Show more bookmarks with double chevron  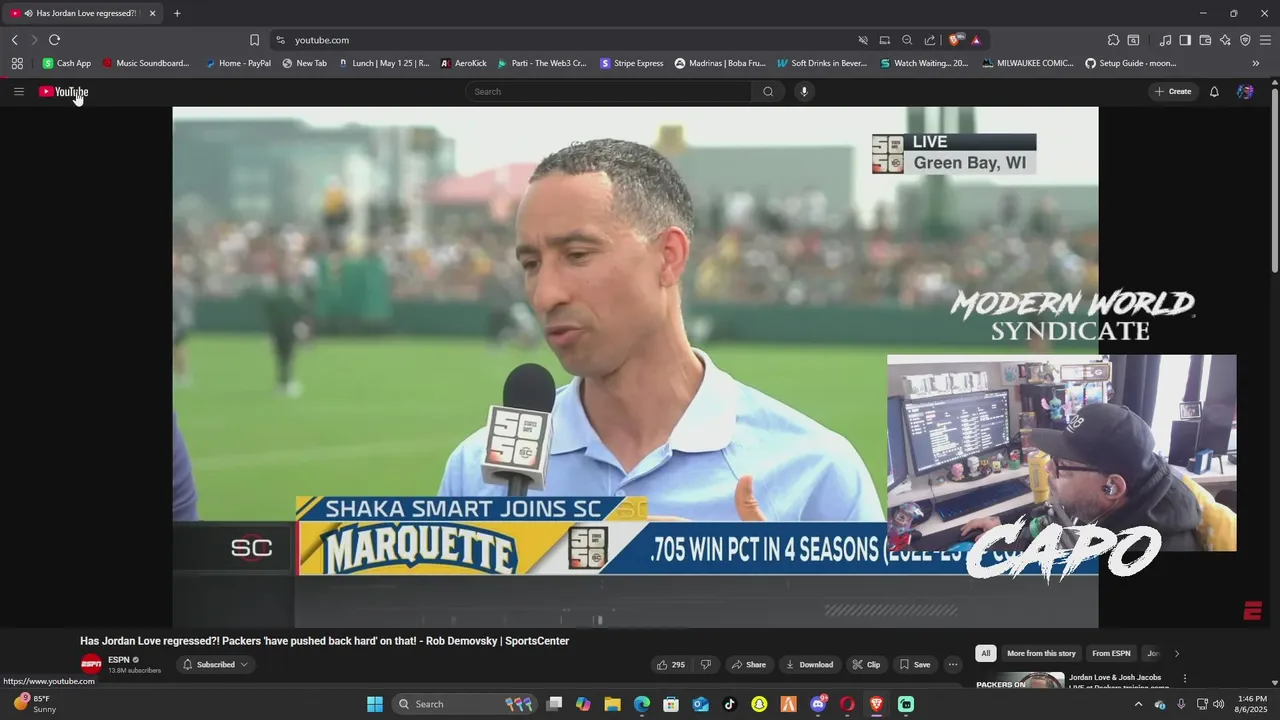(x=1256, y=63)
